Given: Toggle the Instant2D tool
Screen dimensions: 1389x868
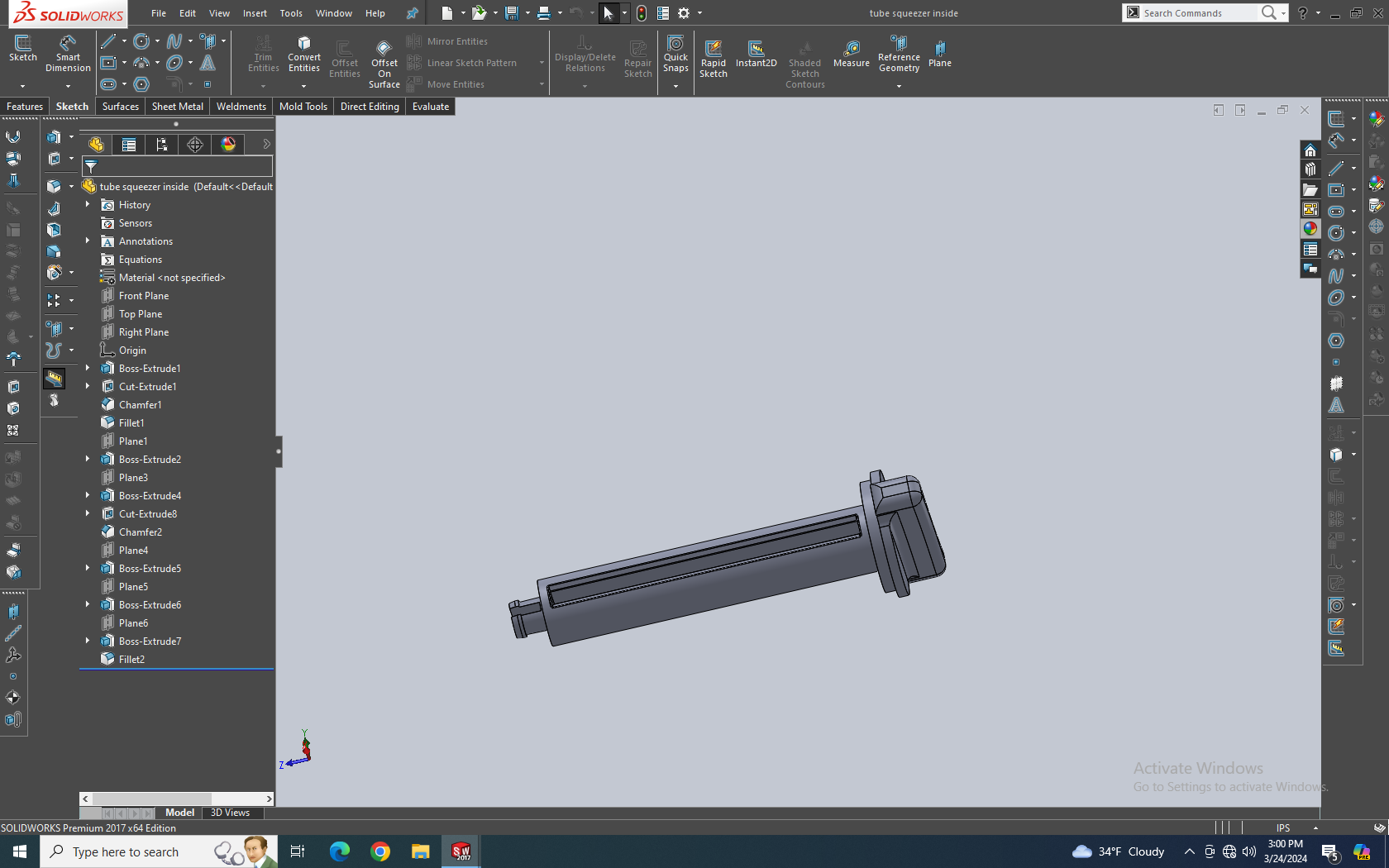Looking at the screenshot, I should click(756, 54).
